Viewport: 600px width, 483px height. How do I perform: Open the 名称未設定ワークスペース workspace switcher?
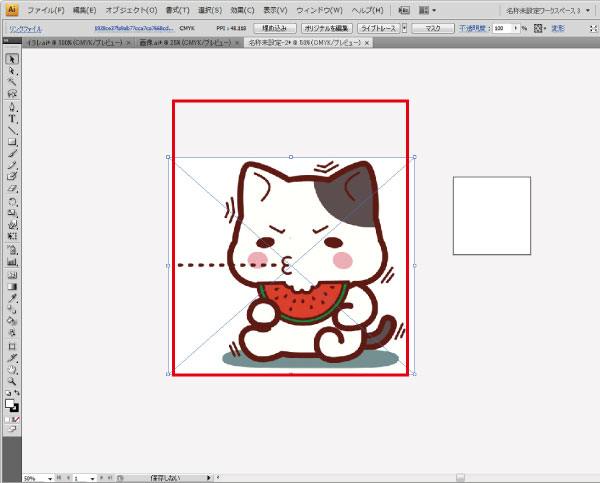coord(547,11)
